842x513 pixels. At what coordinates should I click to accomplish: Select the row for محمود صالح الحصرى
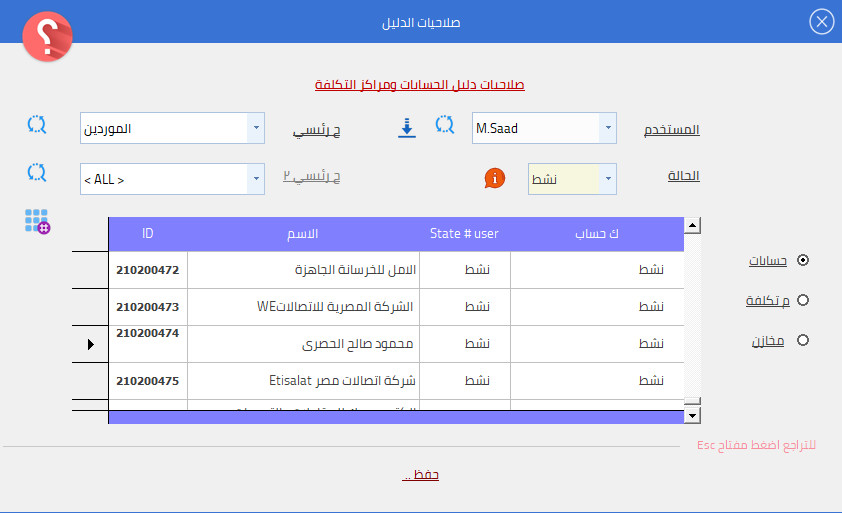348,344
